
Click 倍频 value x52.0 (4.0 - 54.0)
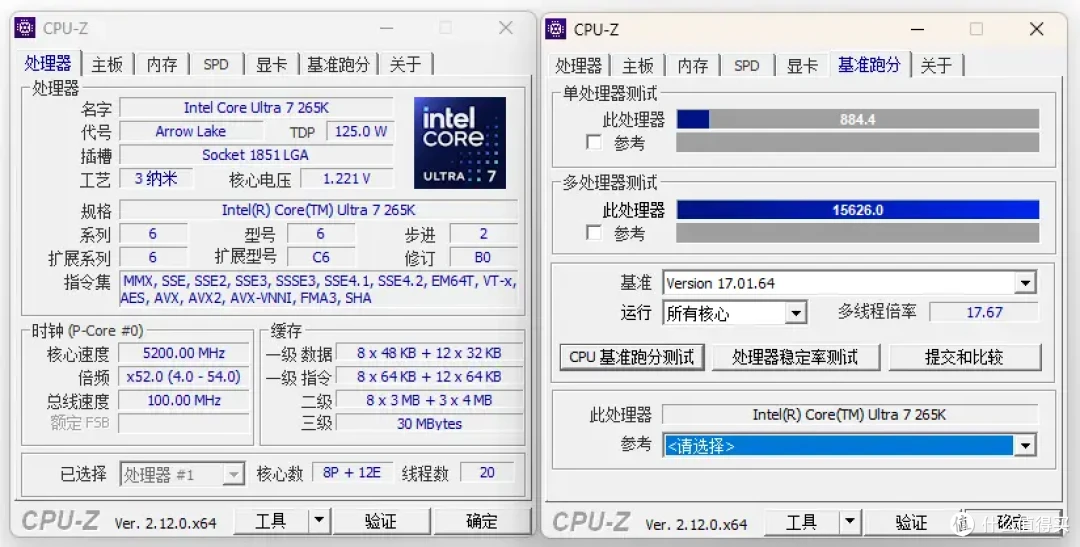click(184, 376)
